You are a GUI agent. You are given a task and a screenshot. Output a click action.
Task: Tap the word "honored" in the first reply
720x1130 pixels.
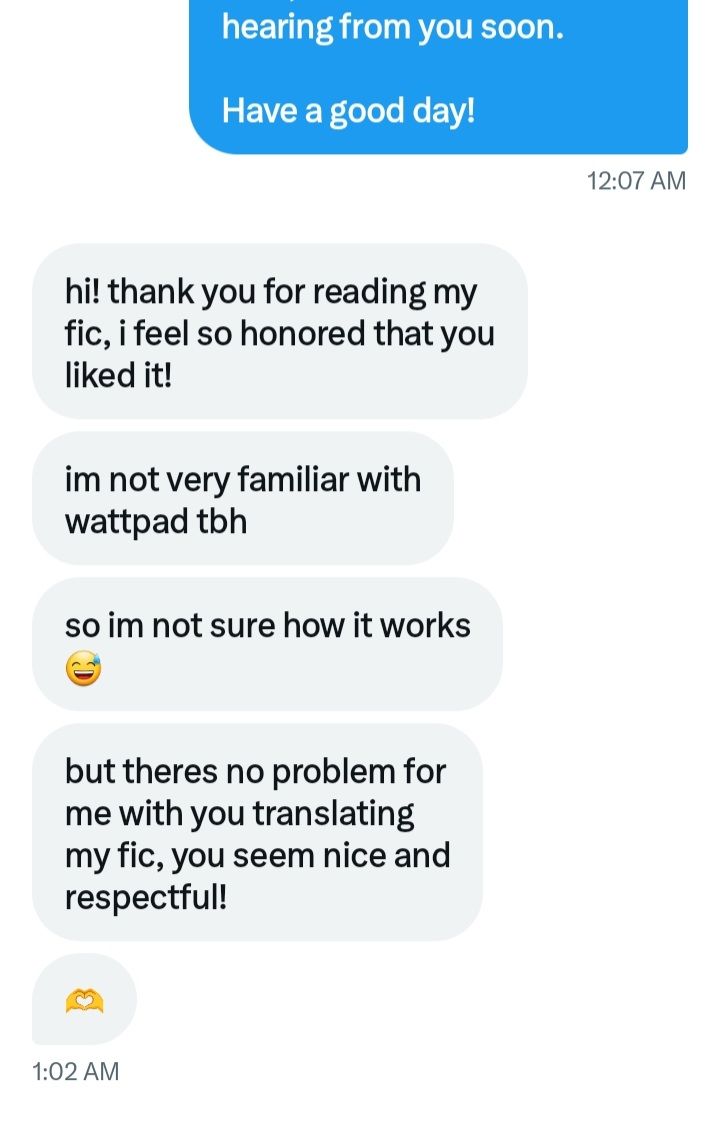point(303,334)
